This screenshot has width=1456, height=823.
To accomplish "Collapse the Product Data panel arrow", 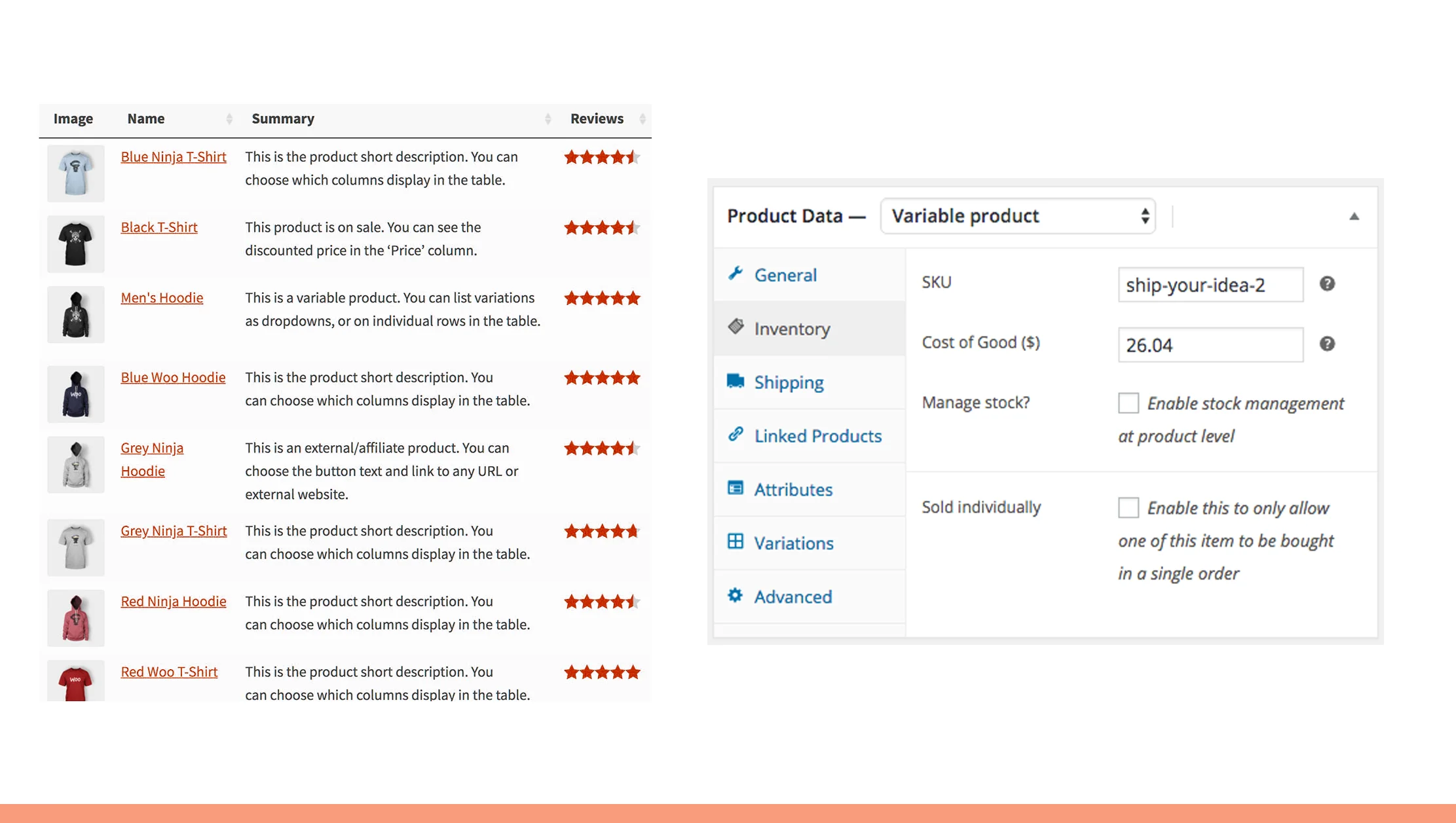I will [1354, 217].
